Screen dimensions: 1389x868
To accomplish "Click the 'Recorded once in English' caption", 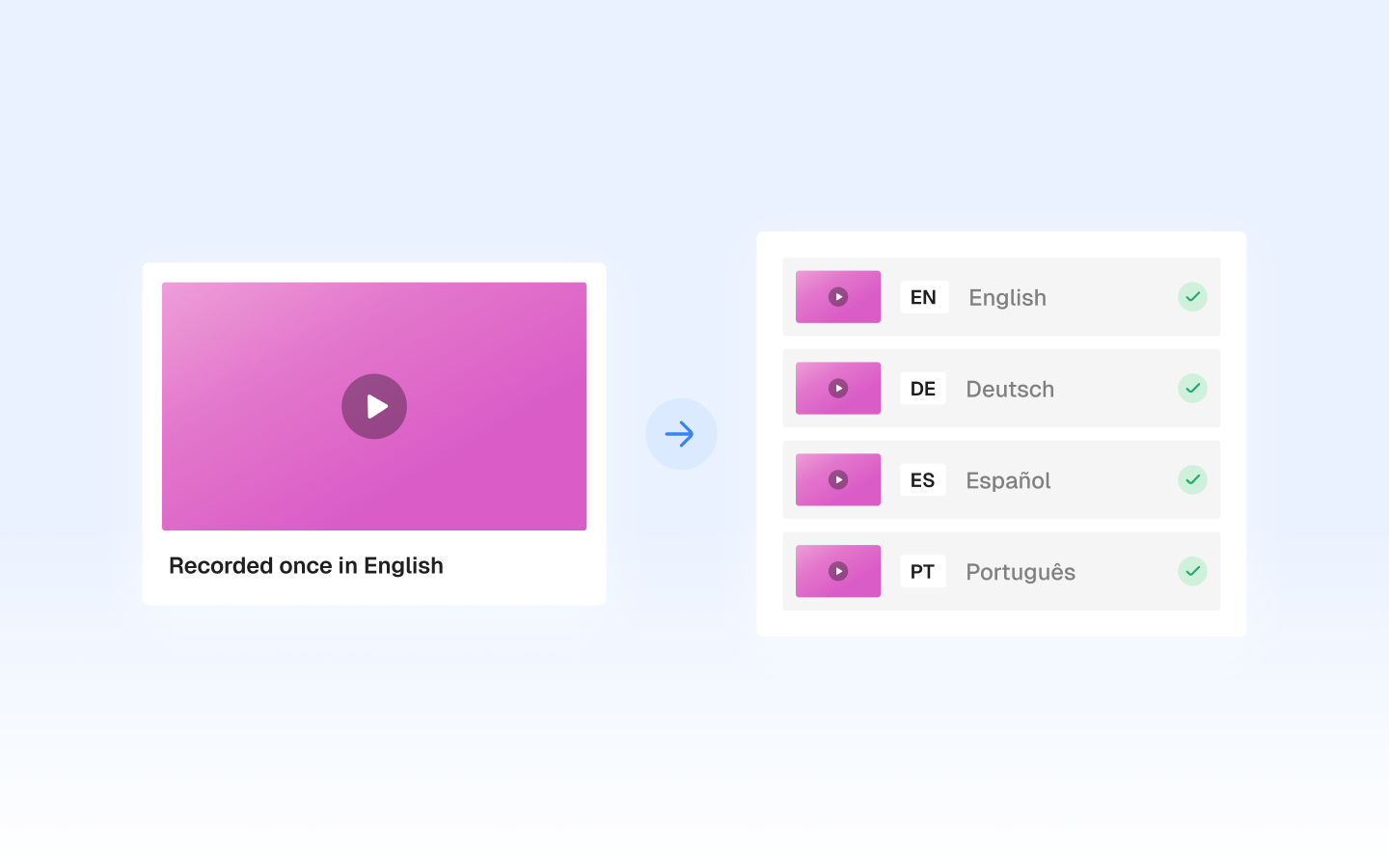I will [x=306, y=565].
